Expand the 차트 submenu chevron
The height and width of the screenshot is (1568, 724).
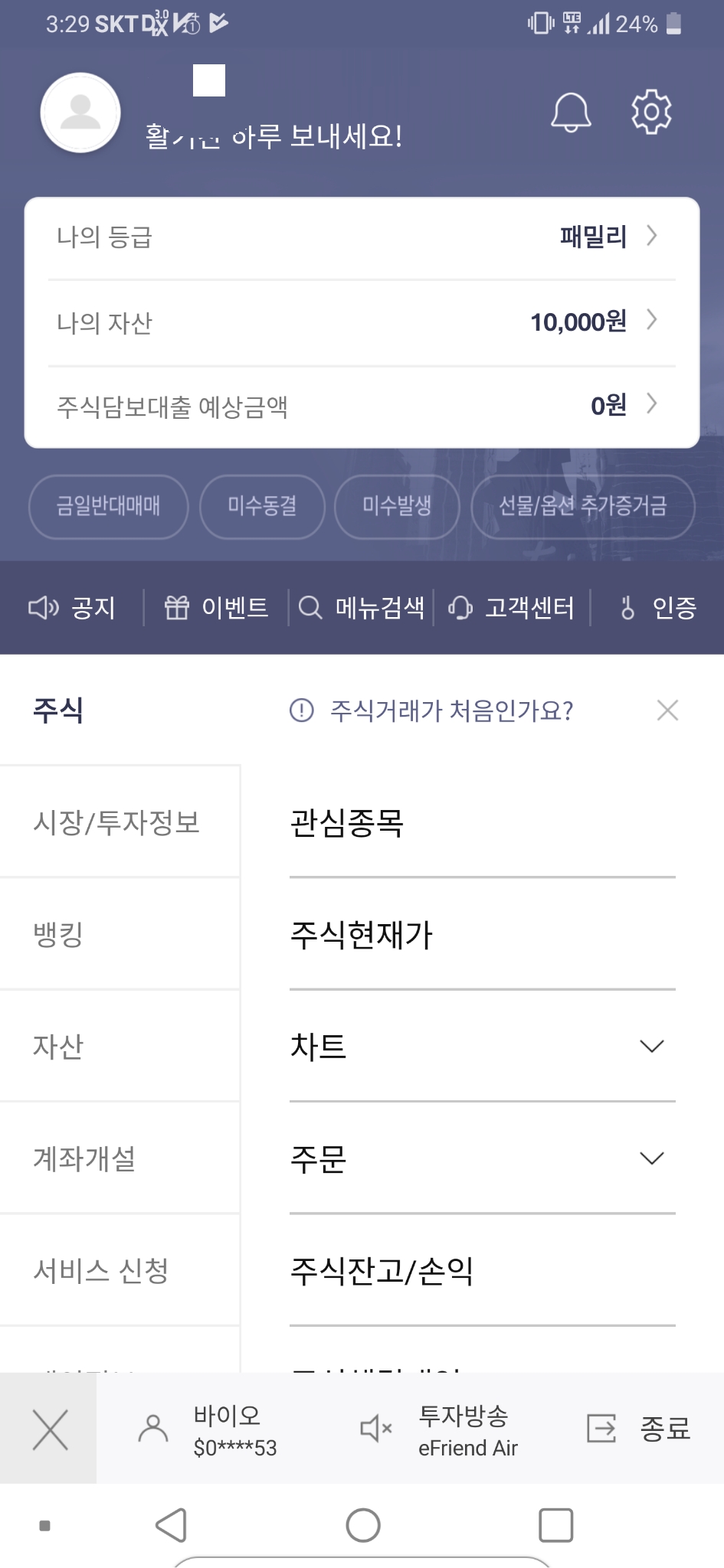[651, 1047]
